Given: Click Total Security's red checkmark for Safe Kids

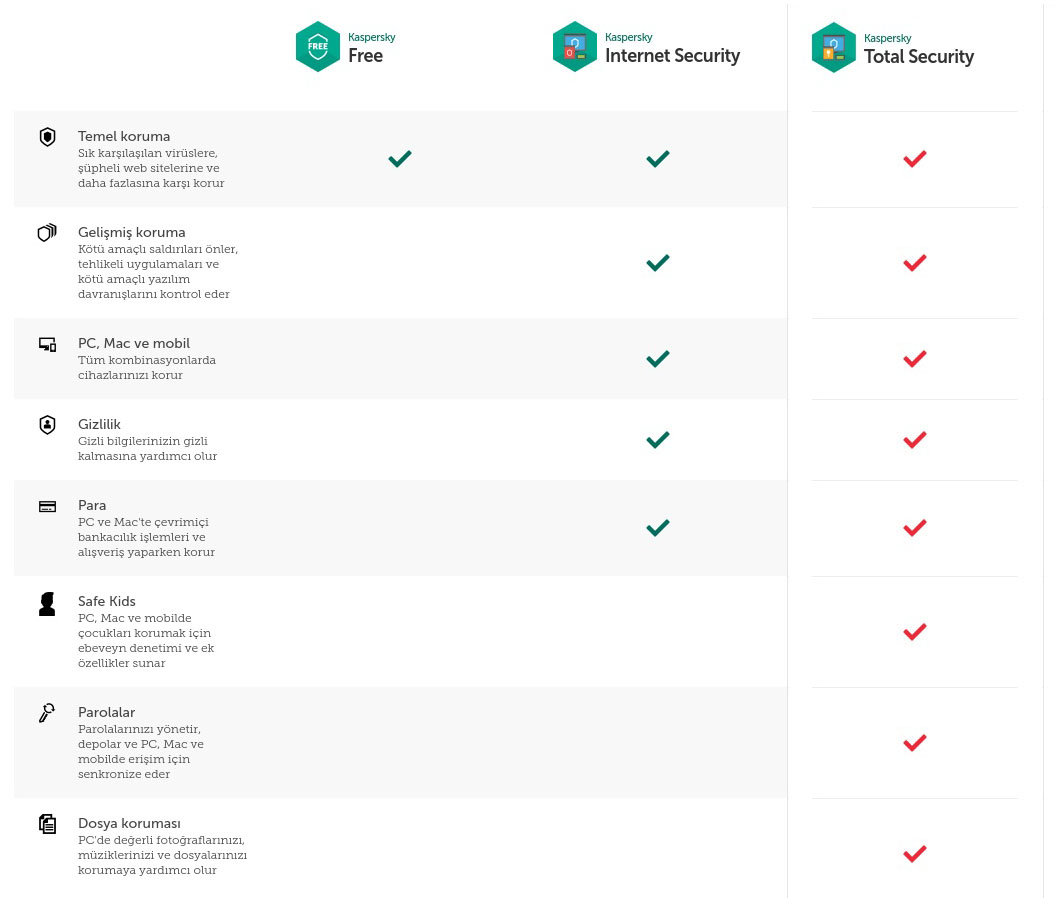Looking at the screenshot, I should pos(914,631).
